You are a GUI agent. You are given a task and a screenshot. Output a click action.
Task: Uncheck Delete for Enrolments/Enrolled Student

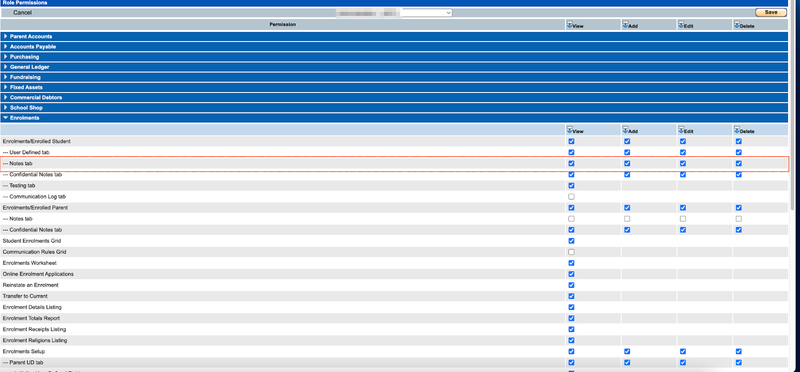tap(739, 141)
